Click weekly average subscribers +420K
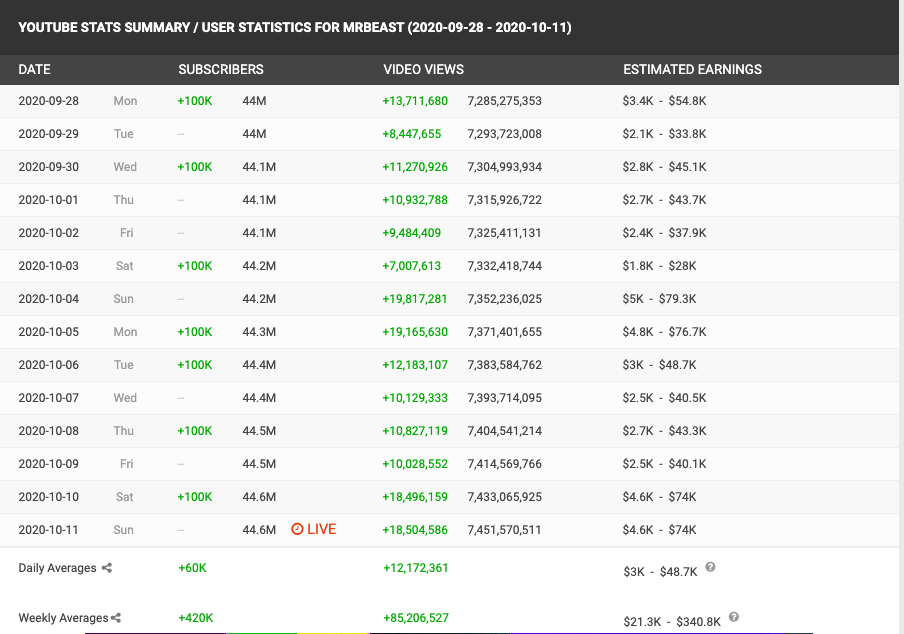Viewport: 904px width, 634px height. coord(195,618)
